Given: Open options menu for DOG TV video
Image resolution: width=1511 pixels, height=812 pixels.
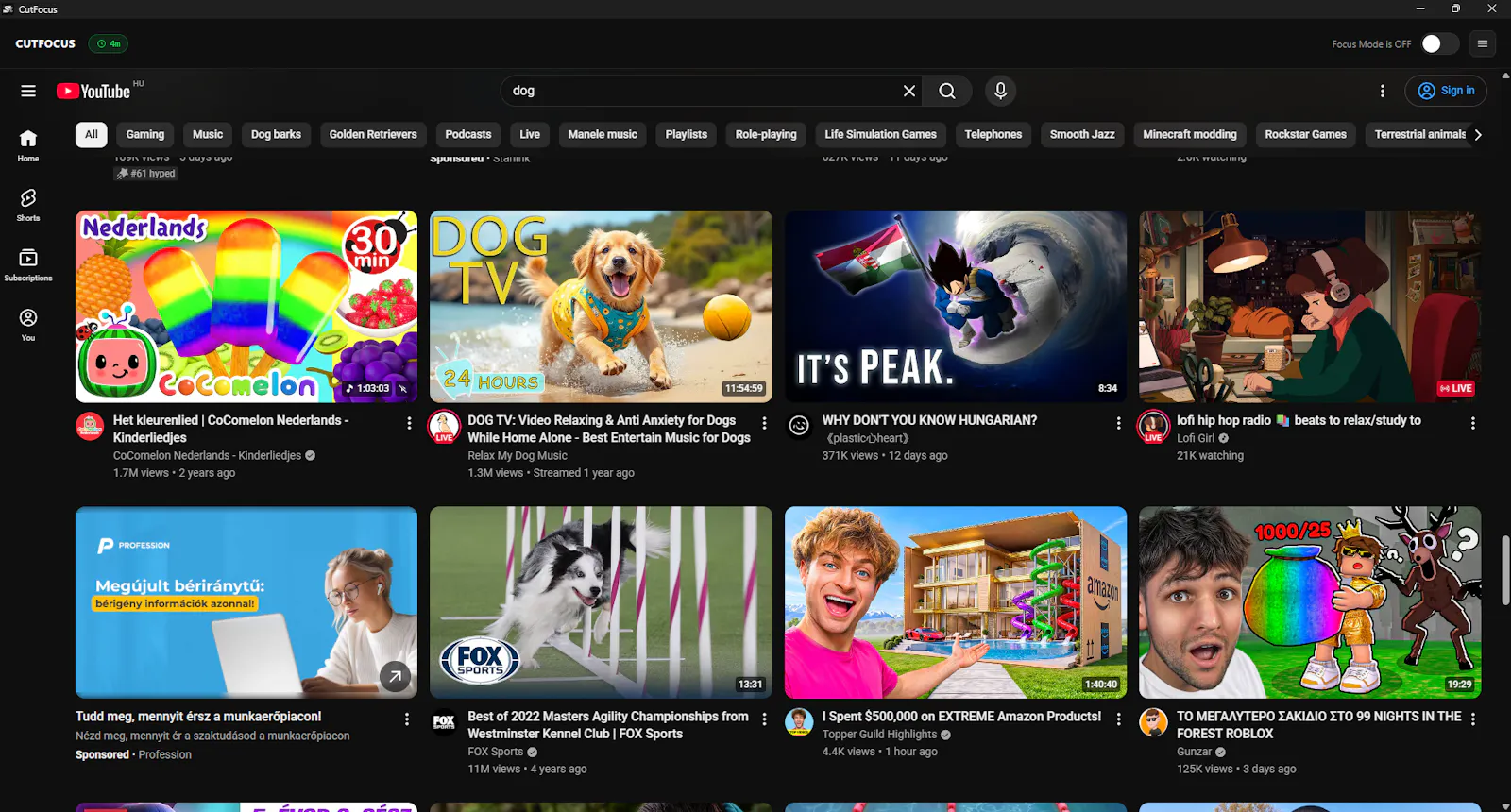Looking at the screenshot, I should (x=764, y=423).
